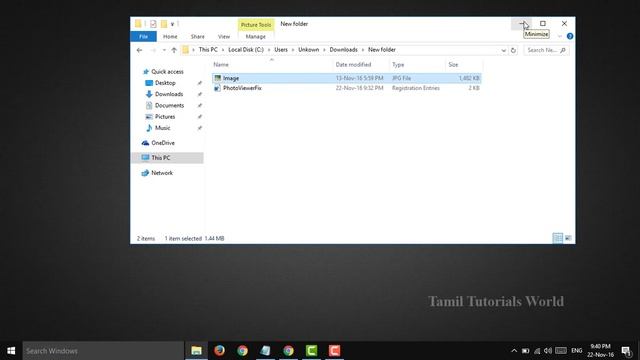Click 'This PC' in the address breadcrumb
This screenshot has width=640, height=360.
point(208,50)
